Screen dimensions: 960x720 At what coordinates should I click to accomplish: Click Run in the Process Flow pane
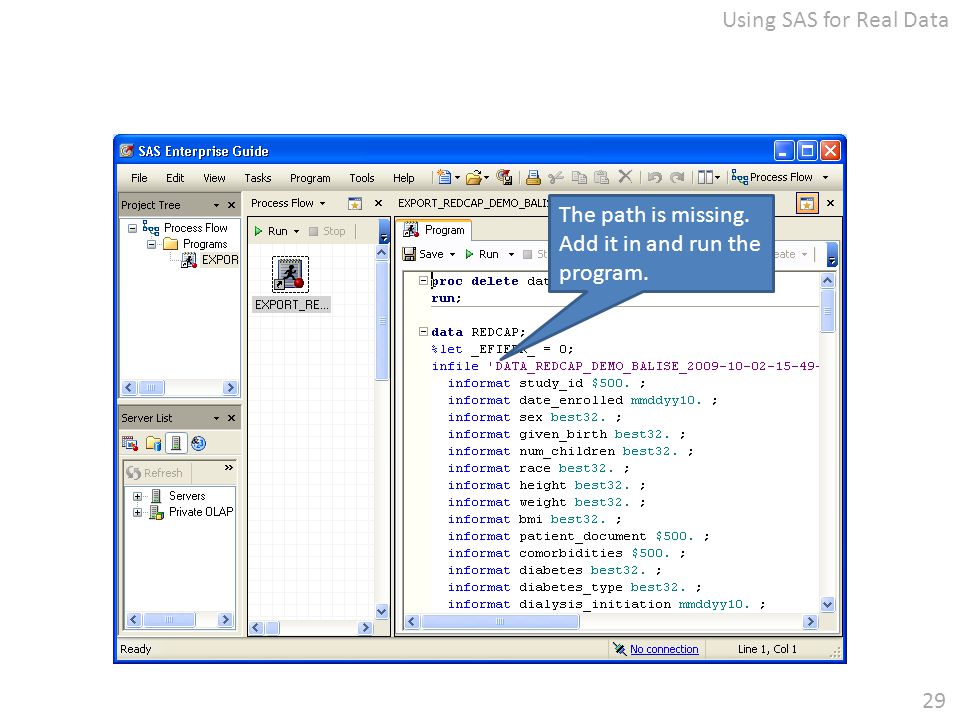pos(270,231)
